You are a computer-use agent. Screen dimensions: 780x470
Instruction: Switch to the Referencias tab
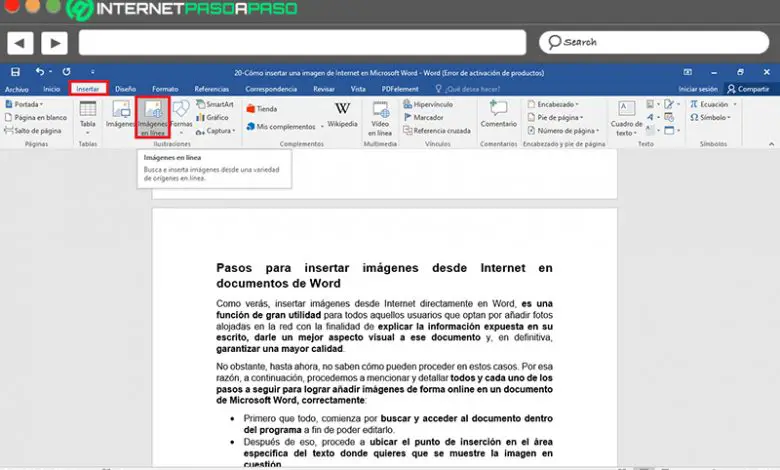pos(211,89)
